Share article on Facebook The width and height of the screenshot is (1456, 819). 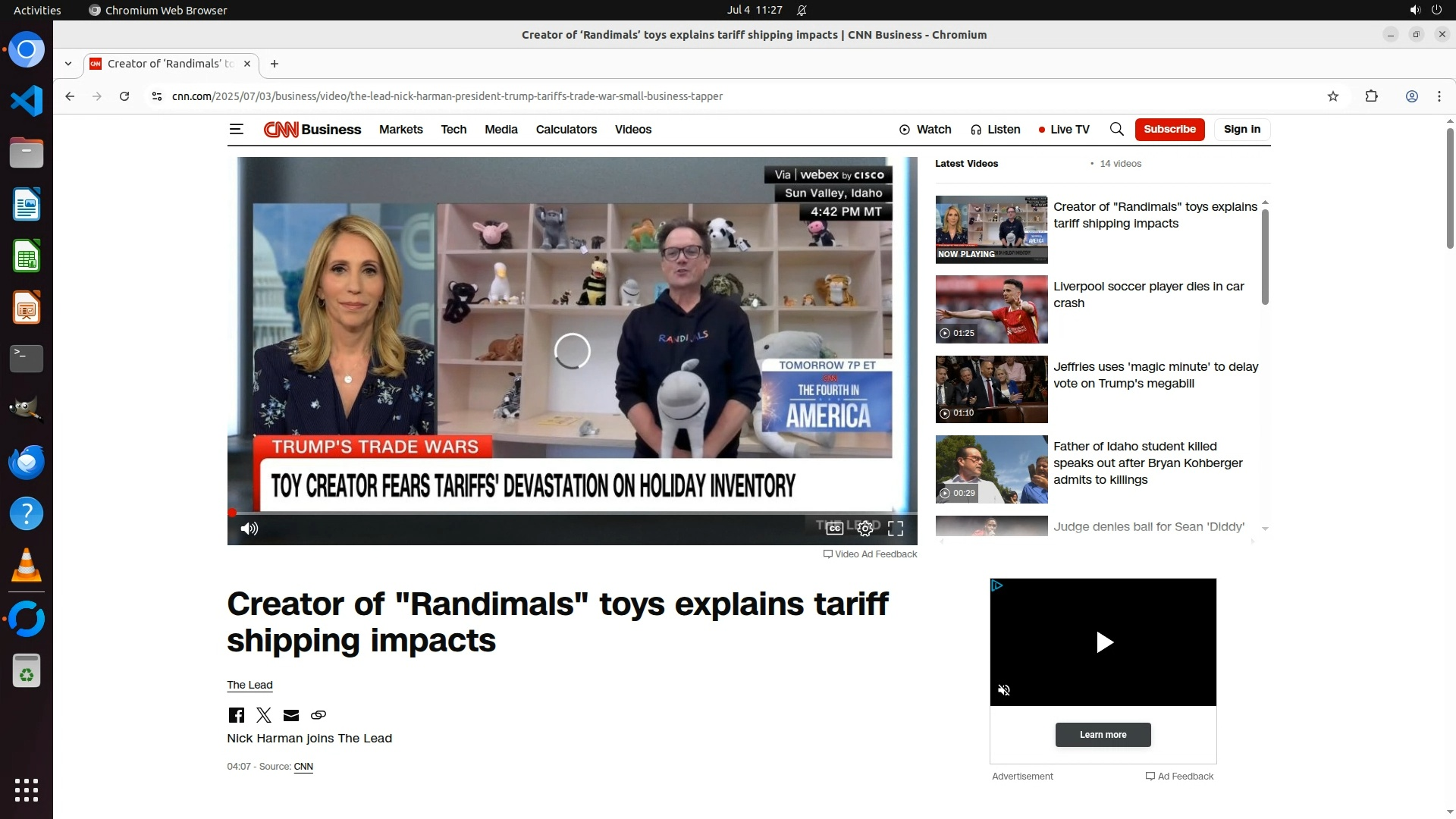[x=236, y=715]
